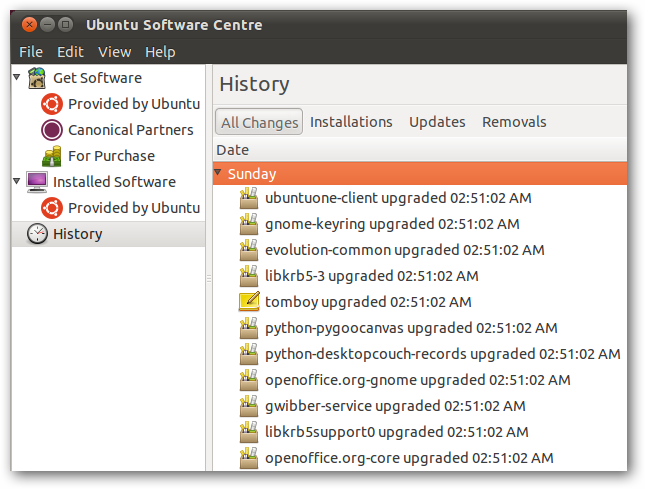
Task: Maximize the Ubuntu Software Centre window
Action: point(66,25)
